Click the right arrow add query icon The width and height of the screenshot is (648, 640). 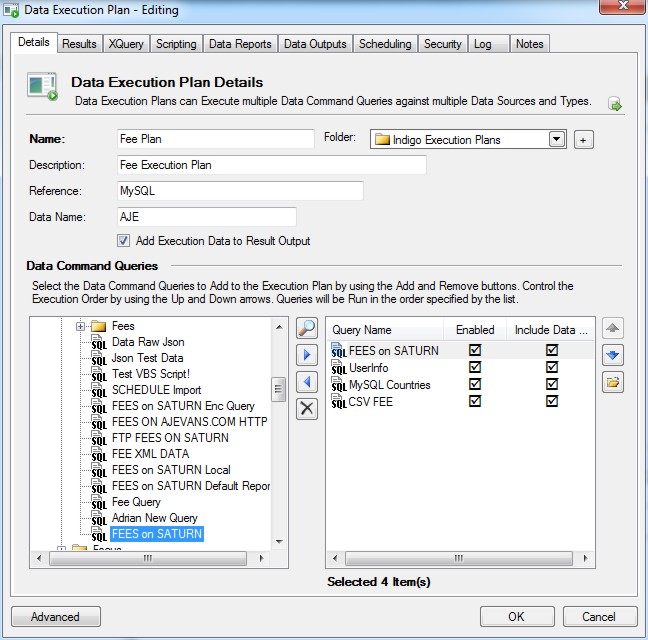[x=308, y=355]
